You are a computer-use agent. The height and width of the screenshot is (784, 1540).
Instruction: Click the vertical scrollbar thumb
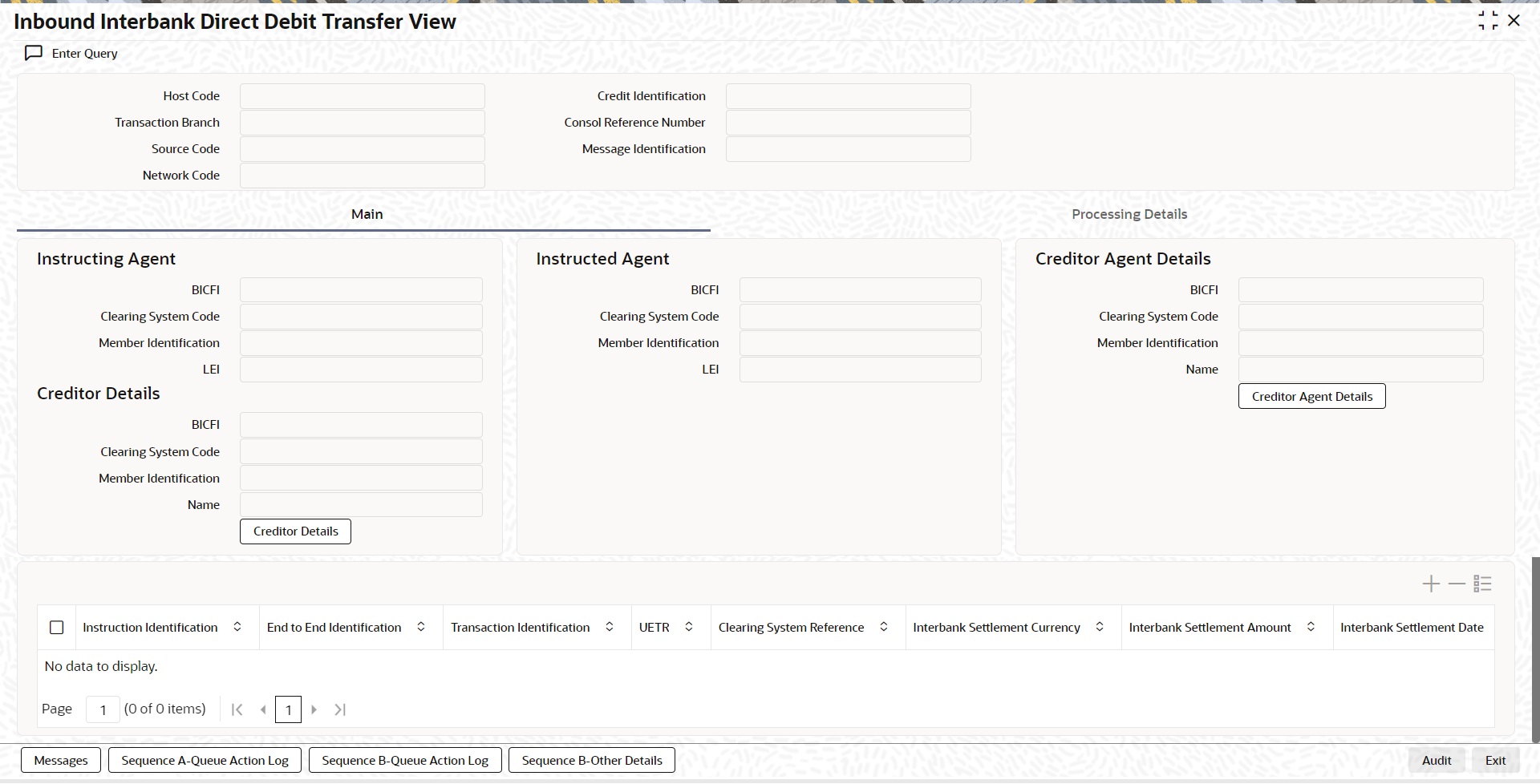coord(1535,649)
